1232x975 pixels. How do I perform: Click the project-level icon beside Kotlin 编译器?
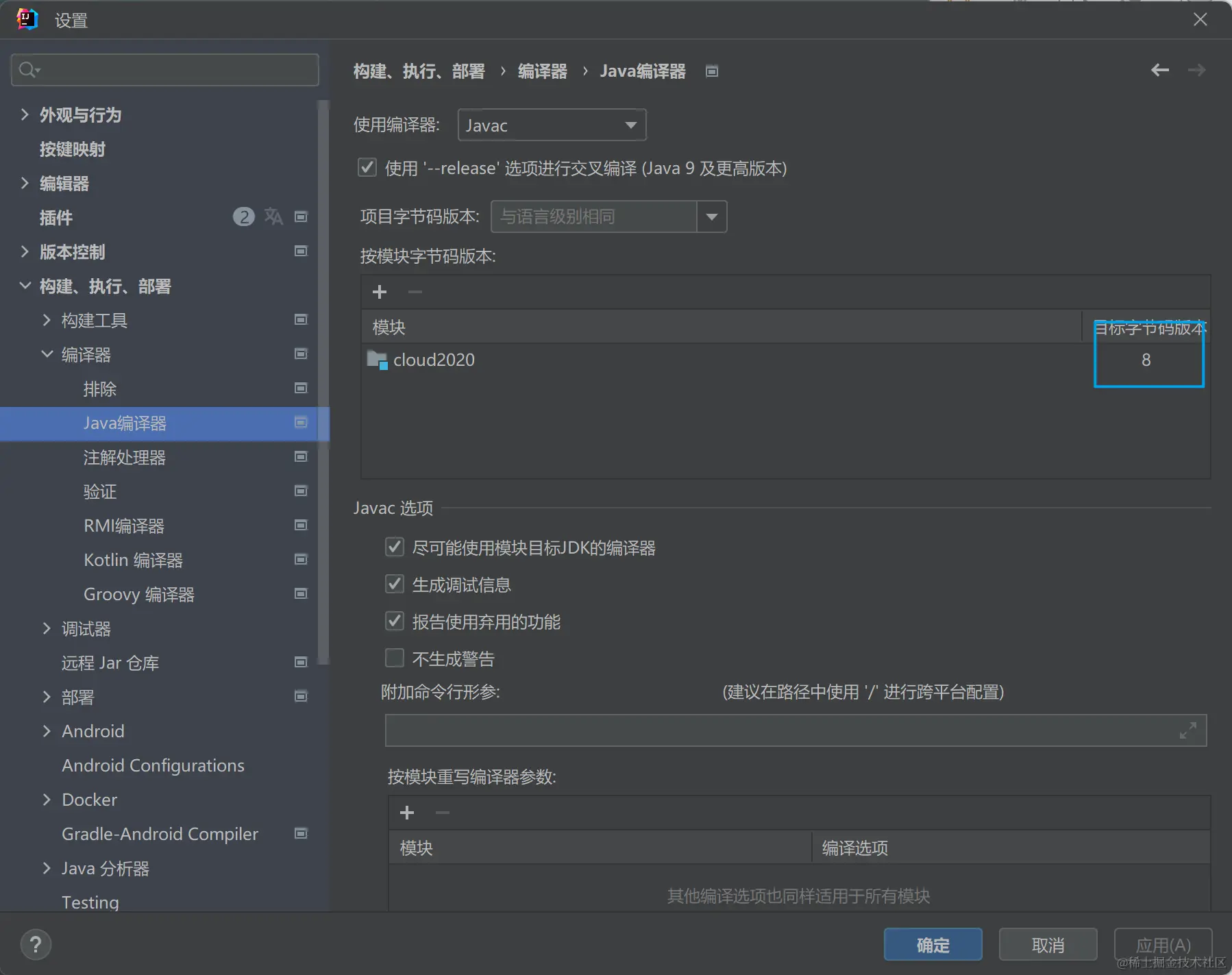pyautogui.click(x=301, y=559)
